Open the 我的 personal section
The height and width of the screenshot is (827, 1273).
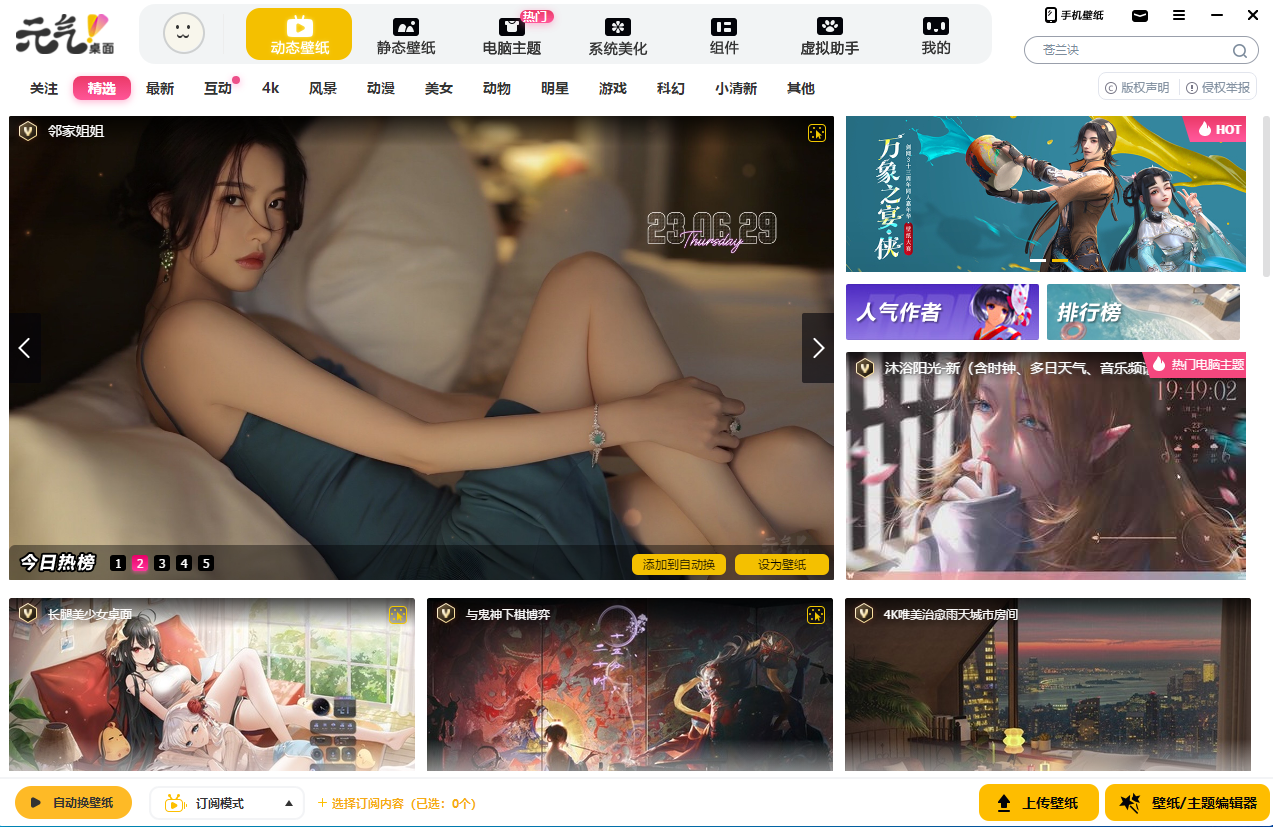(x=936, y=35)
